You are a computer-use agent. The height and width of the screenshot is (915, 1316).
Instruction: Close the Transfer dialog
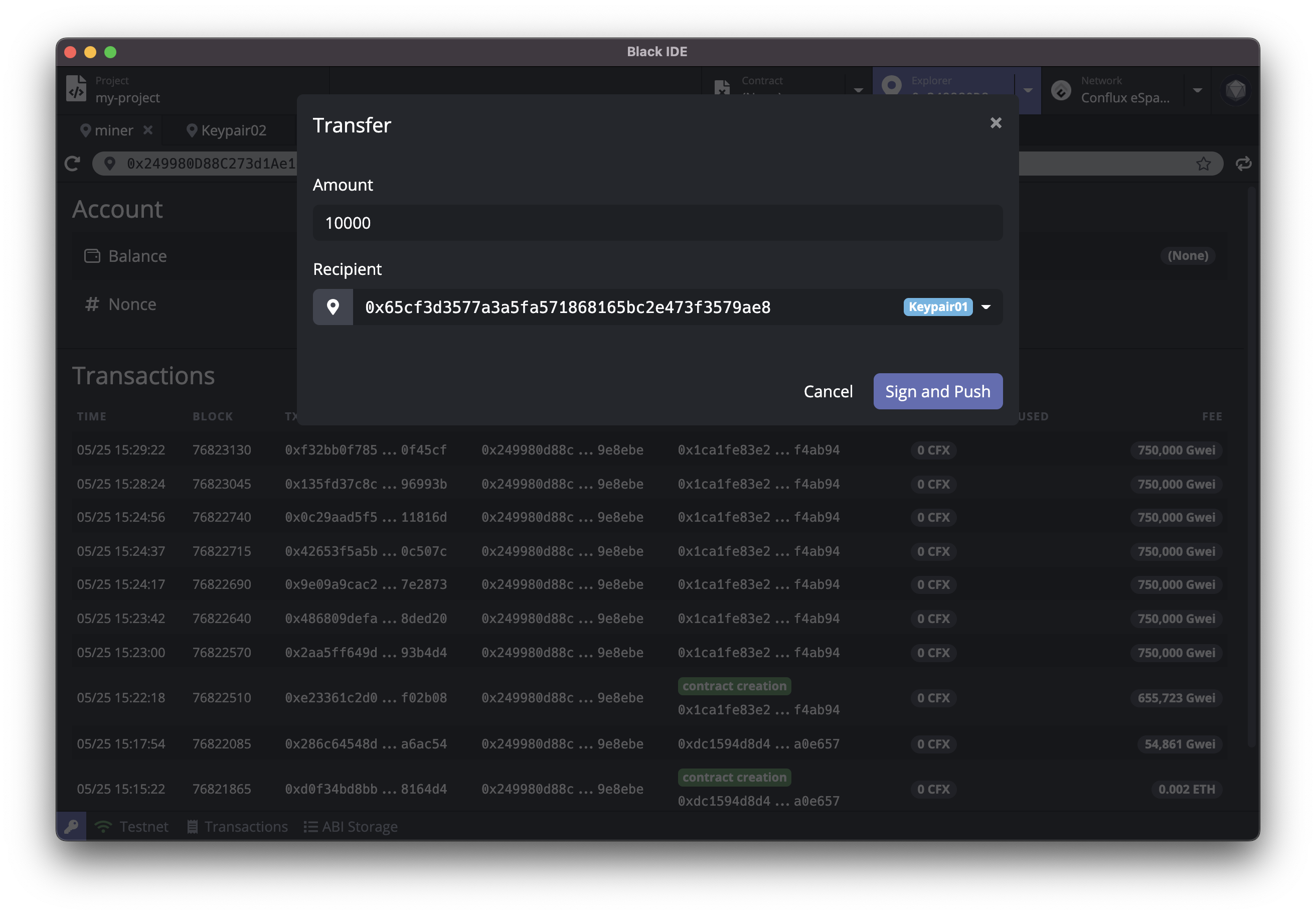(x=996, y=123)
